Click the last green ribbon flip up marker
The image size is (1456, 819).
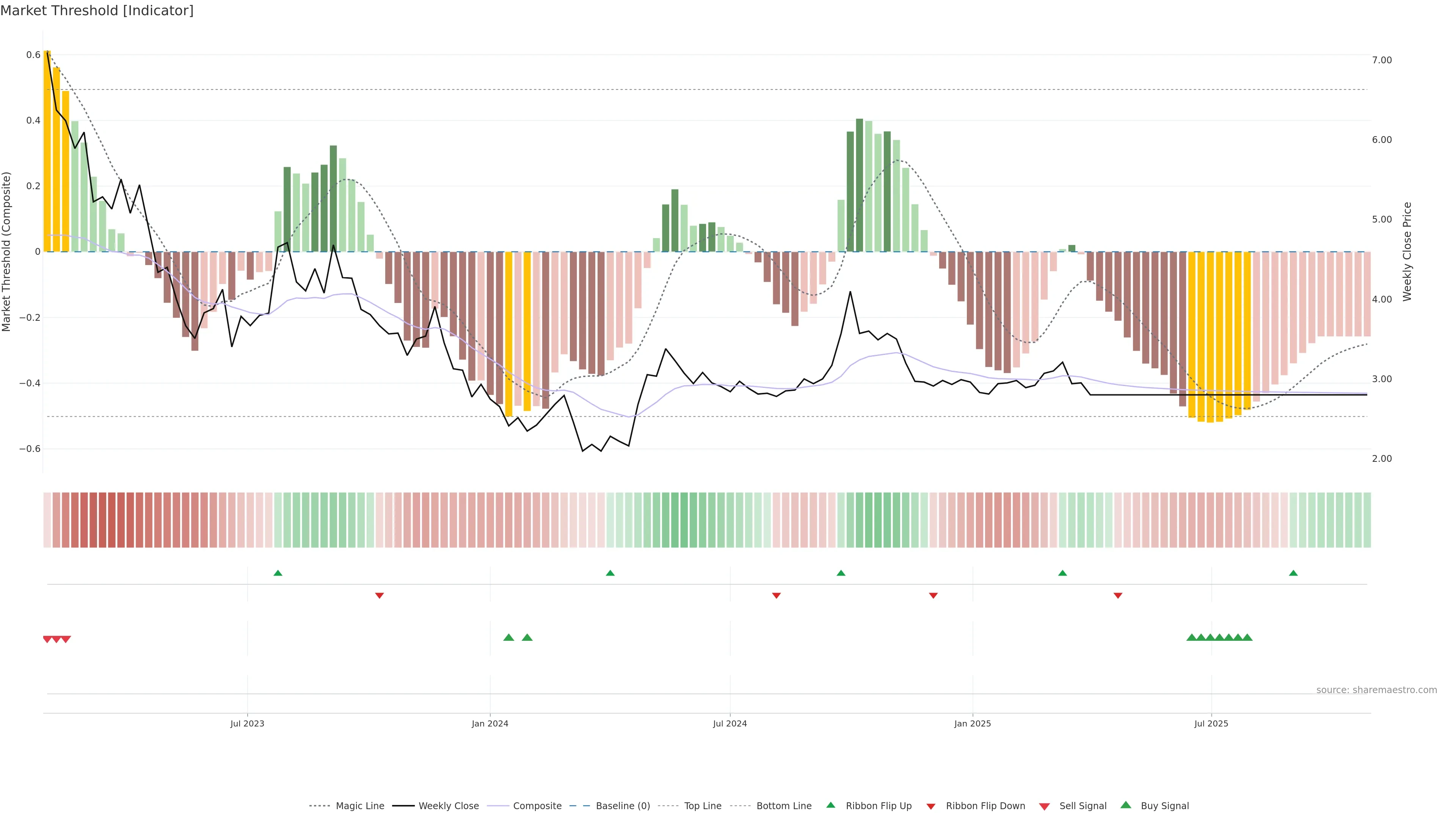(x=1293, y=573)
